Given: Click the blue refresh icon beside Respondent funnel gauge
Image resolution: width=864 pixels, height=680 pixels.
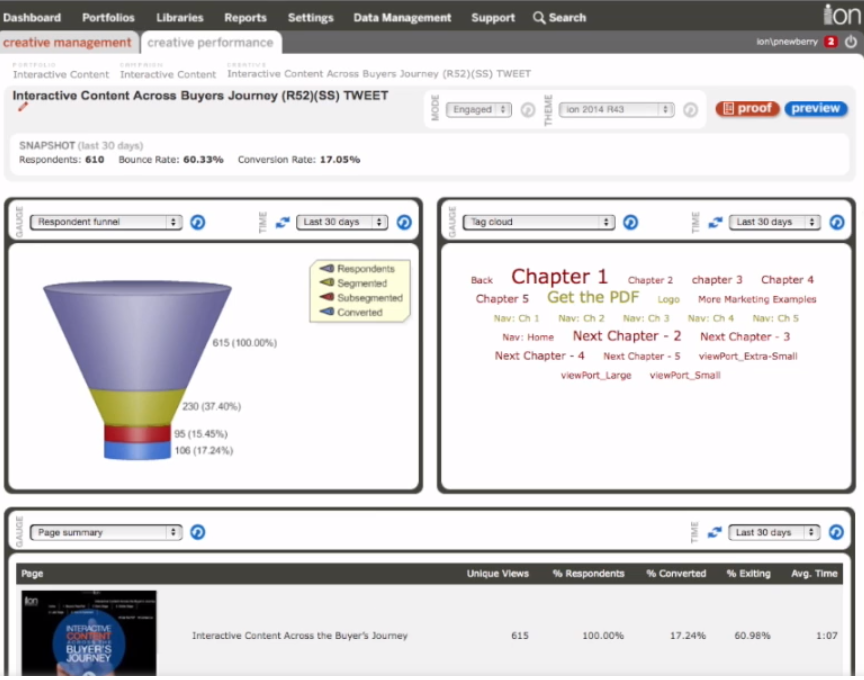Looking at the screenshot, I should [197, 222].
